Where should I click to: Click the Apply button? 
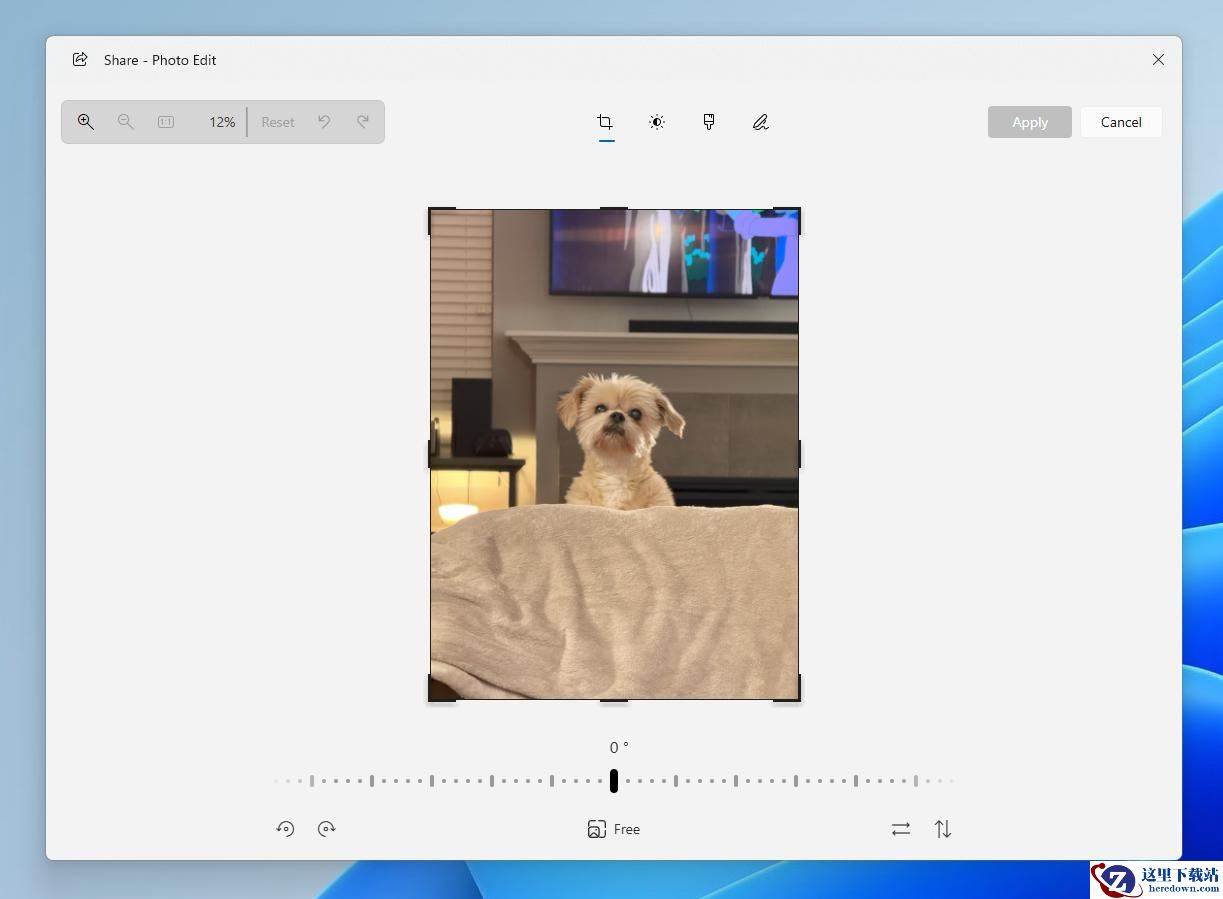1030,122
